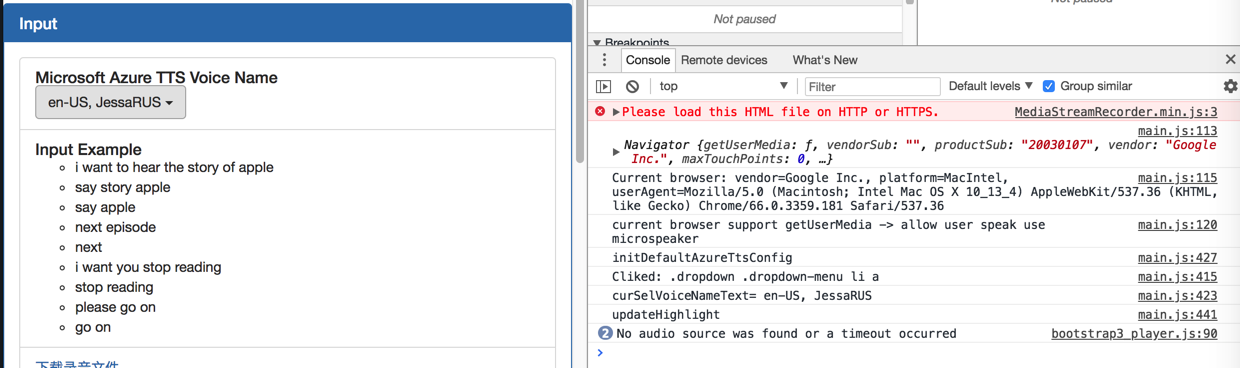Viewport: 1240px width, 368px height.
Task: Open the en-US, JessaRUS voice dropdown
Action: click(x=111, y=102)
